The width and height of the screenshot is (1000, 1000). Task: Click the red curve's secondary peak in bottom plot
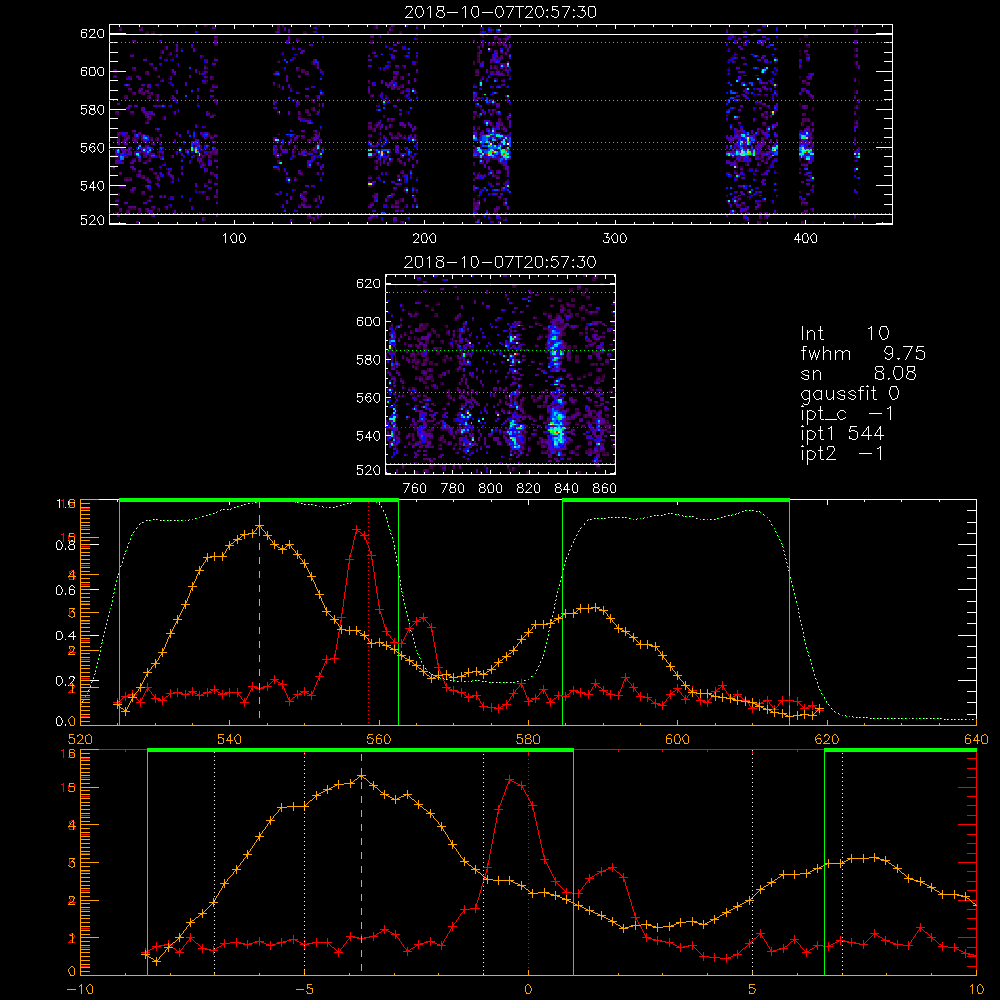point(613,867)
